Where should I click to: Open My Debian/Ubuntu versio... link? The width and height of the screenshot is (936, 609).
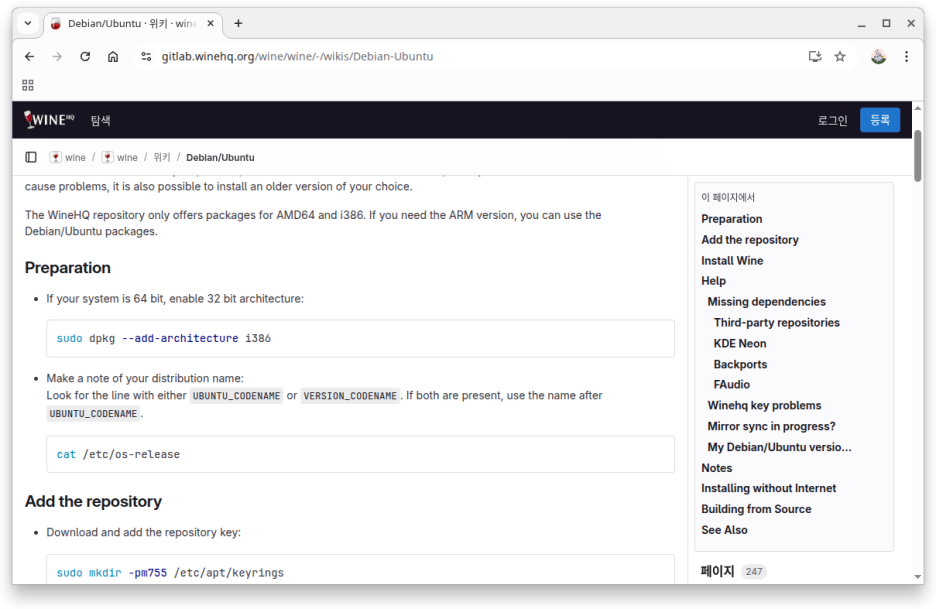click(779, 448)
